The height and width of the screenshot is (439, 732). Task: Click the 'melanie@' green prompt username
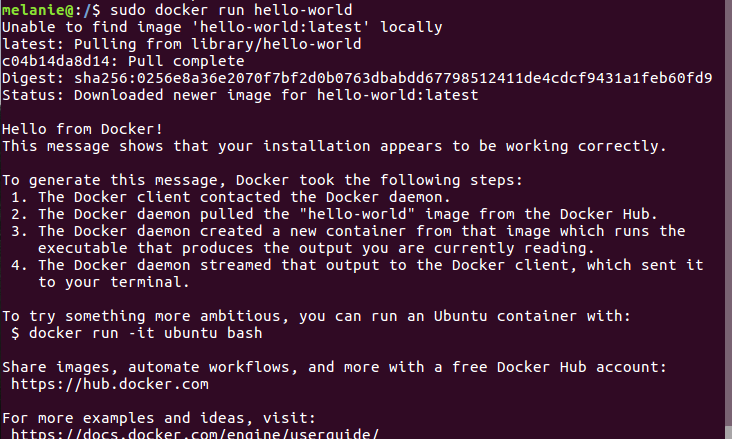(x=37, y=10)
